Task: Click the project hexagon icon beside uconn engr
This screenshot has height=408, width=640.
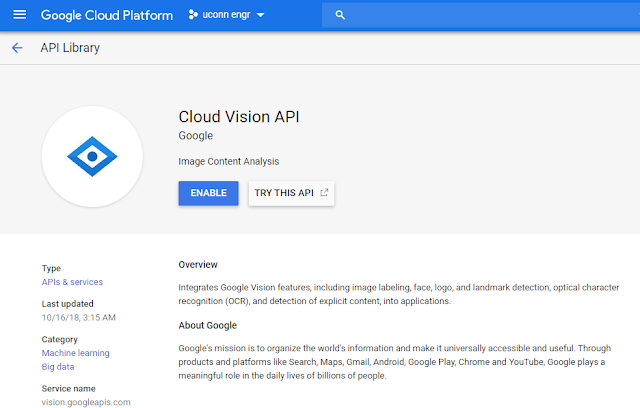Action: 193,15
